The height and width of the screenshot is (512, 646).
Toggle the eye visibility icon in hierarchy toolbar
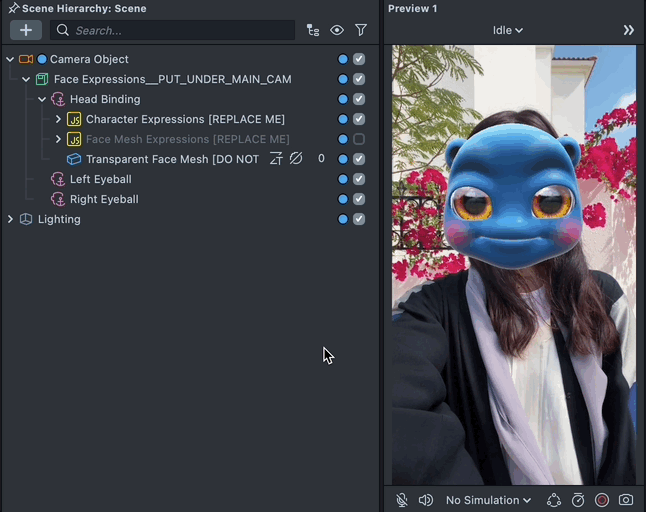coord(337,30)
